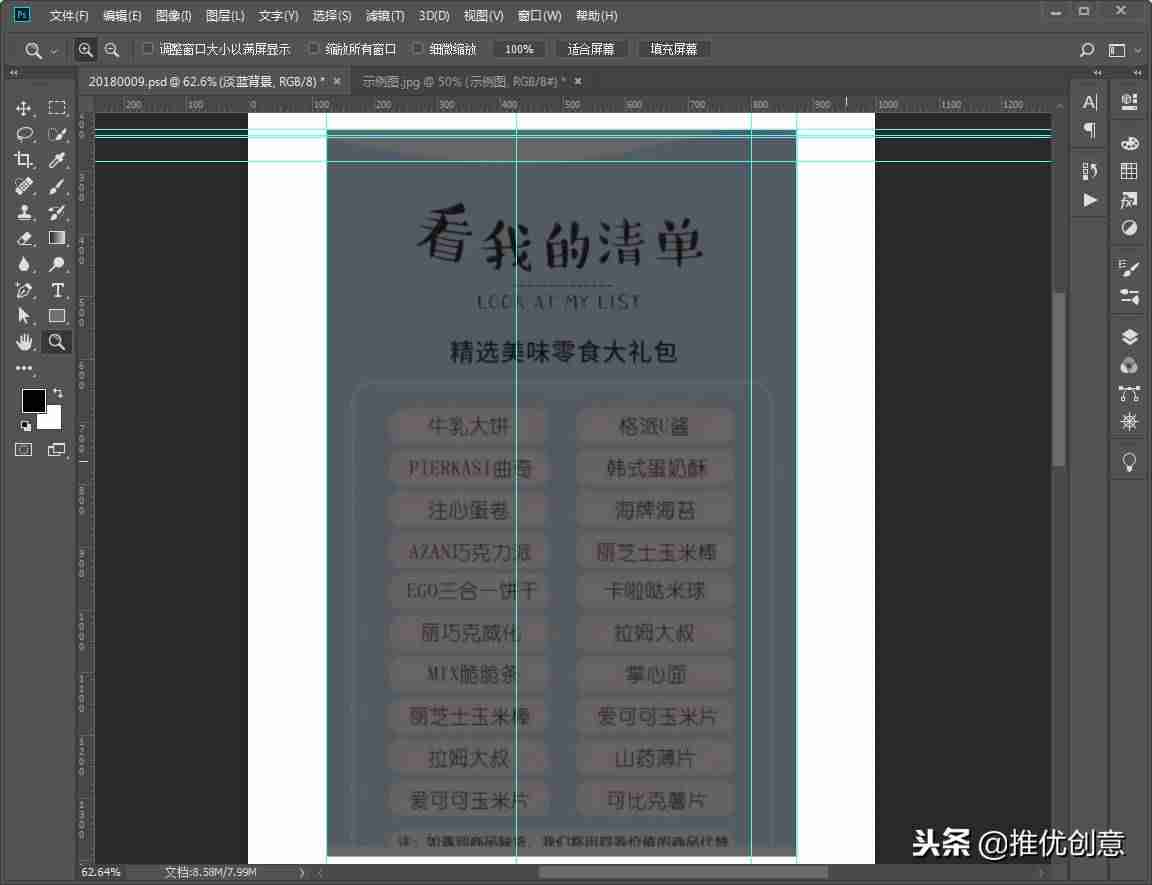Screen dimensions: 1152x885
Task: Open the 图像(I) menu
Action: pos(173,15)
